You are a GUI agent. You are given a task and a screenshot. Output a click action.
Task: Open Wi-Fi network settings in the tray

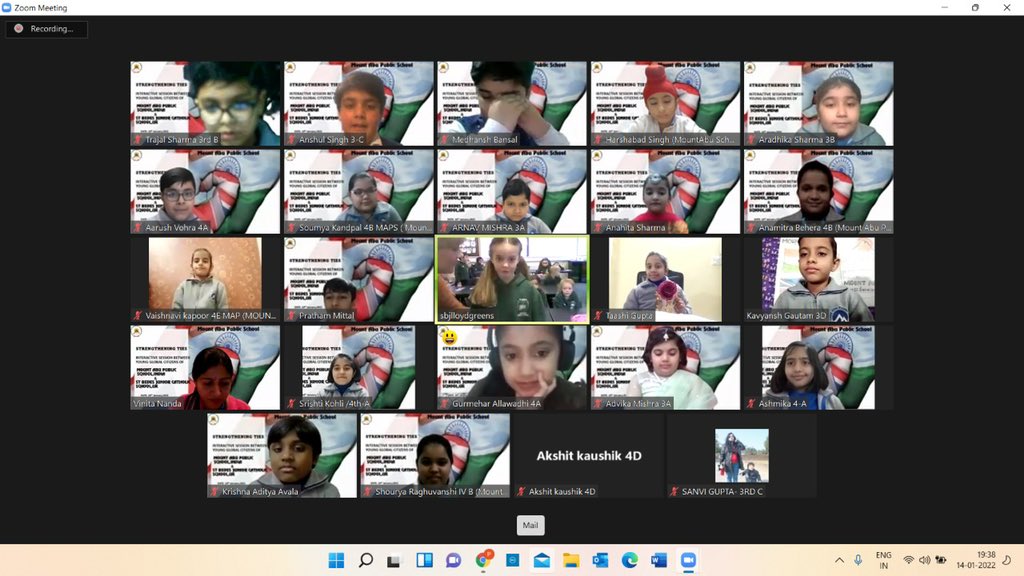pyautogui.click(x=908, y=560)
